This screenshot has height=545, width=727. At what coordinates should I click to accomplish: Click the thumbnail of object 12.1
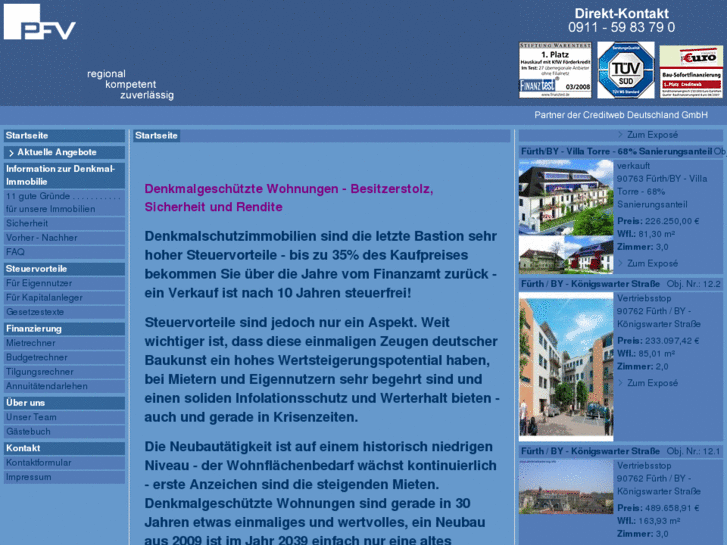tap(566, 487)
